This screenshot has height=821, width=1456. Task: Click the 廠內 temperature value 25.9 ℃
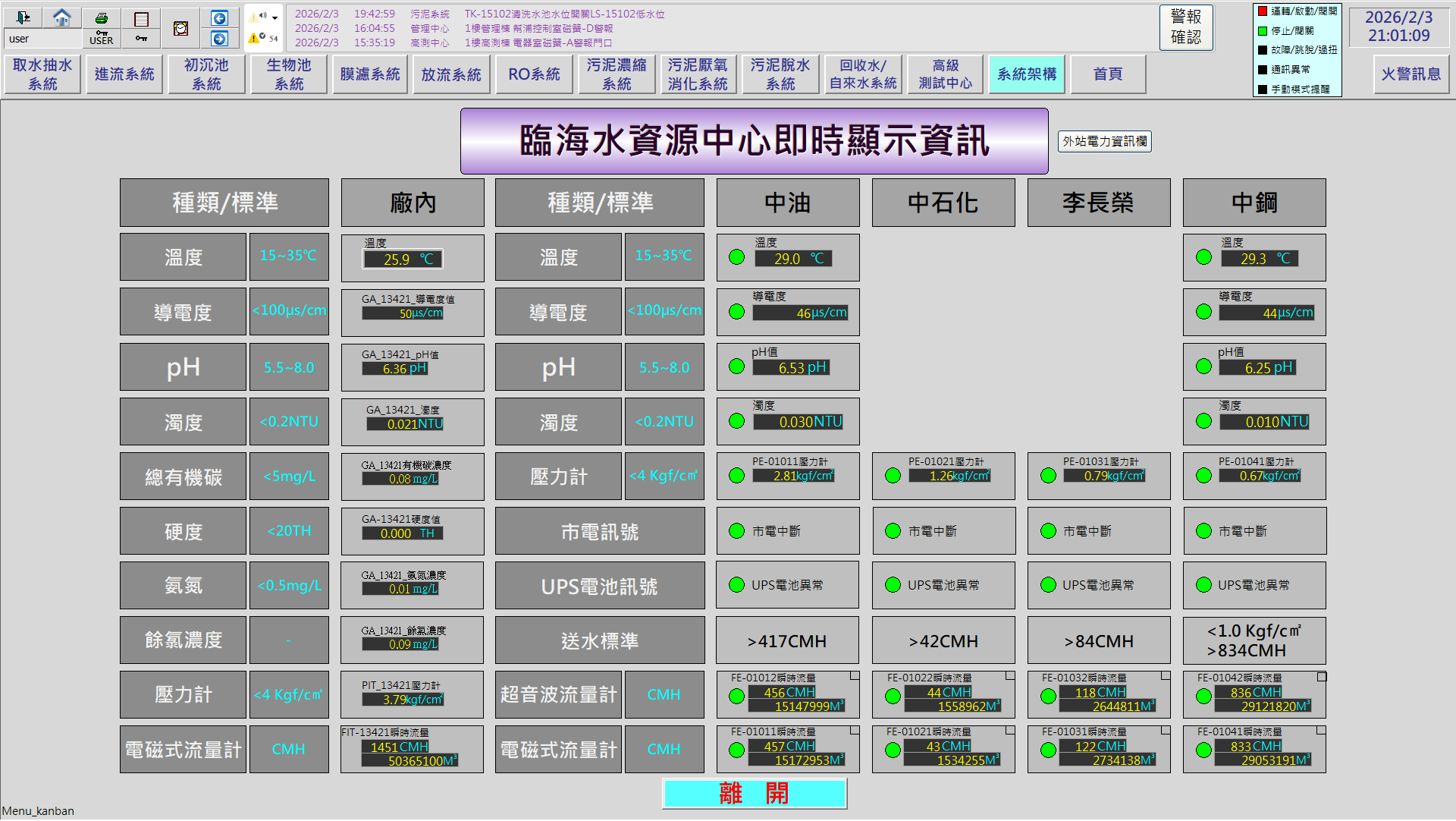coord(403,260)
